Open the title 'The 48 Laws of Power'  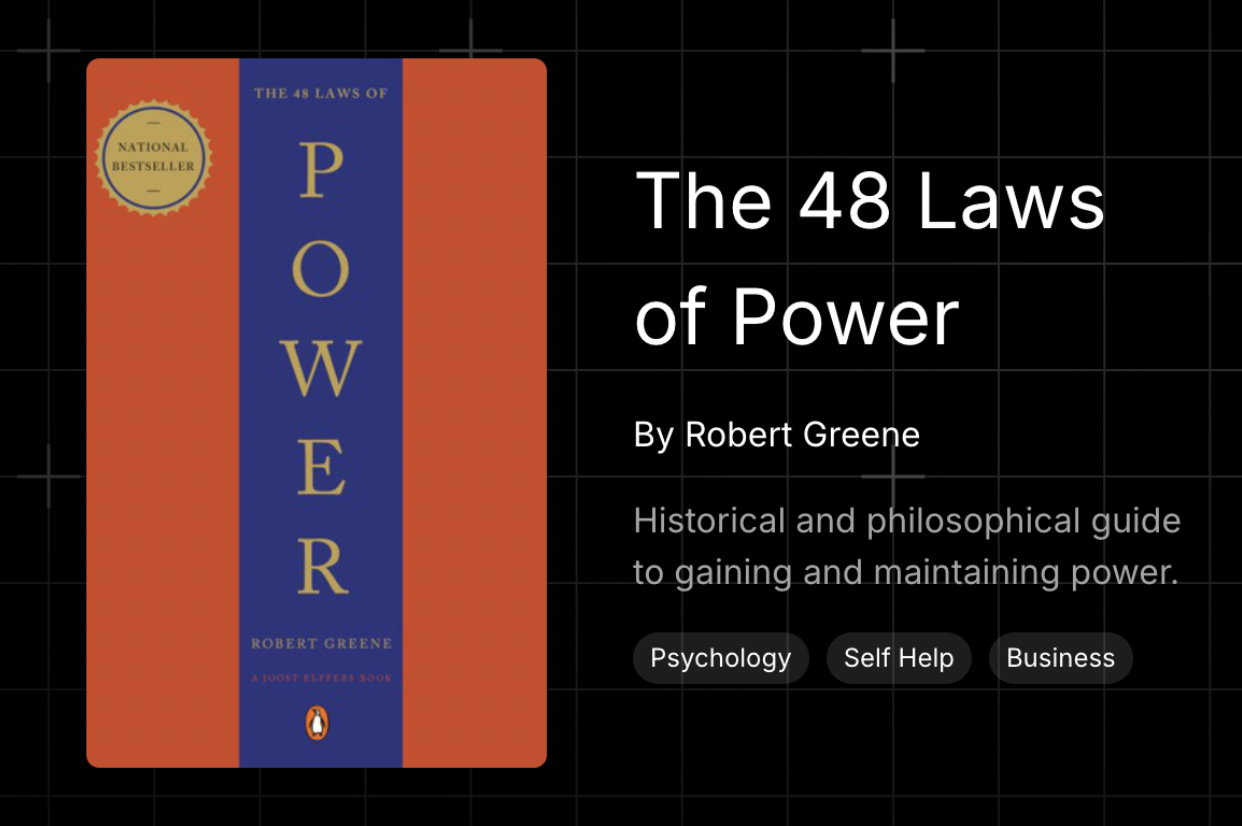[x=868, y=258]
